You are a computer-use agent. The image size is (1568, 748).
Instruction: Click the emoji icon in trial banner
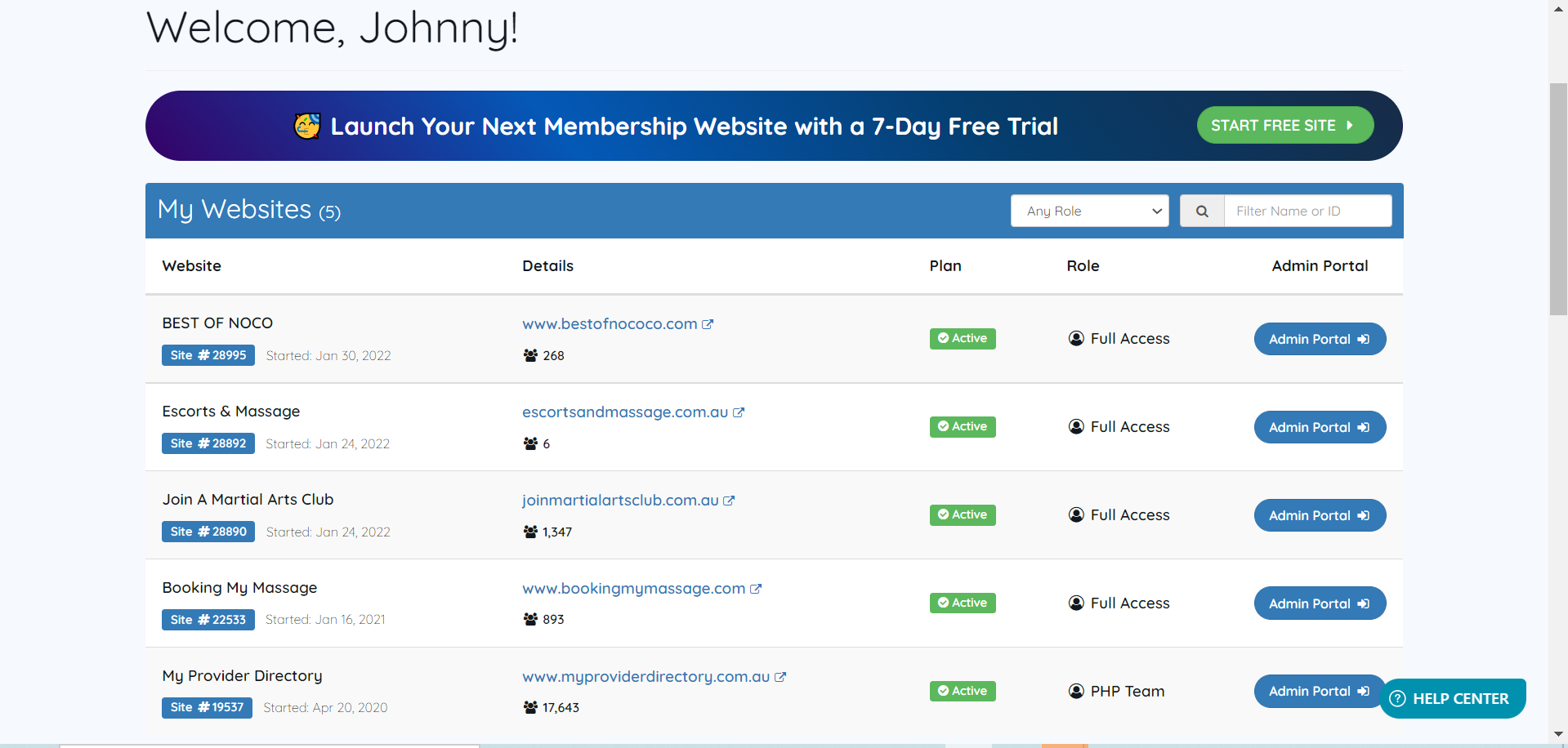[307, 126]
